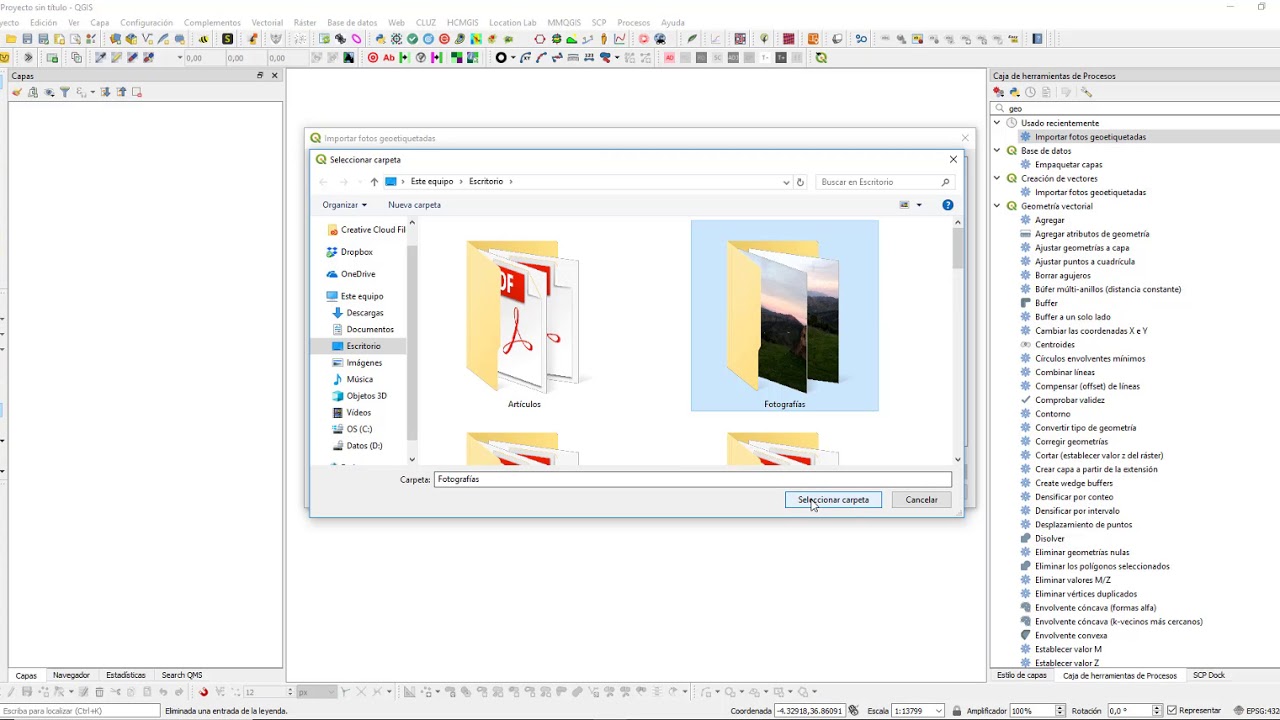This screenshot has width=1280, height=720.
Task: Open the MMQGIS menu
Action: 564,22
